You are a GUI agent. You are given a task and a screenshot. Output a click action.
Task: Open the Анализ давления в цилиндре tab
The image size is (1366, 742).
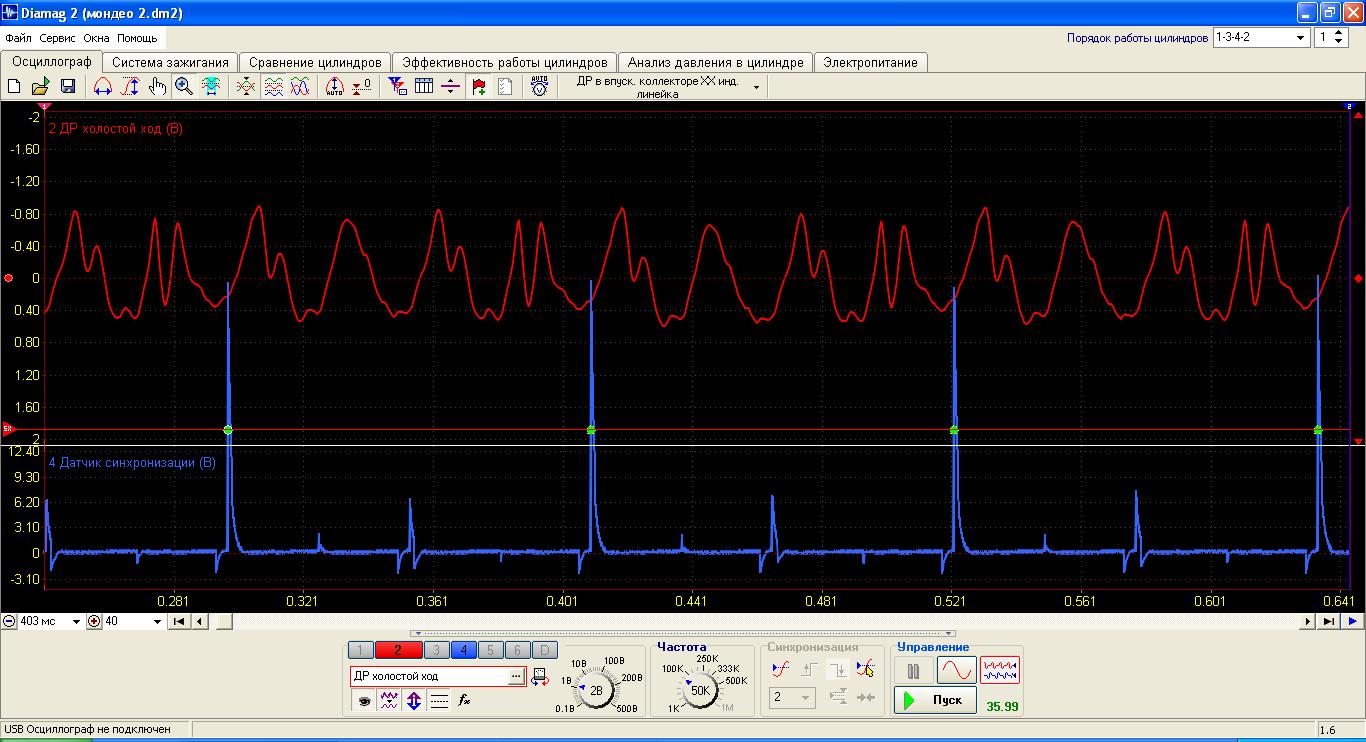(x=716, y=62)
